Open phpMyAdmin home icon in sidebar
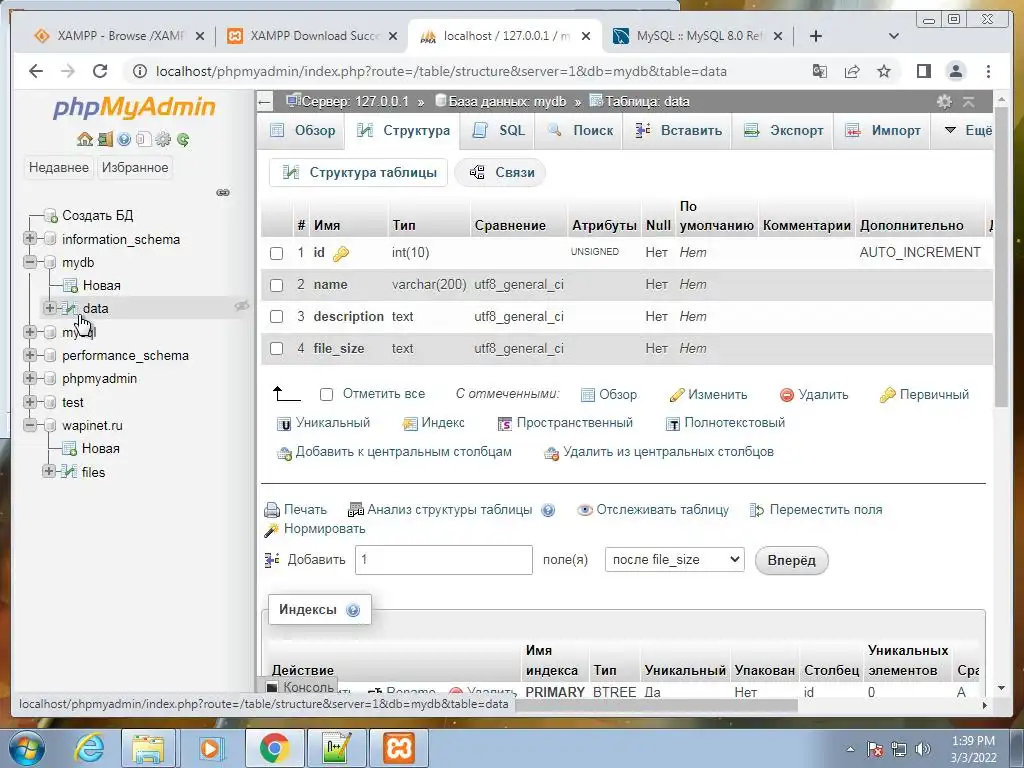 [x=85, y=139]
